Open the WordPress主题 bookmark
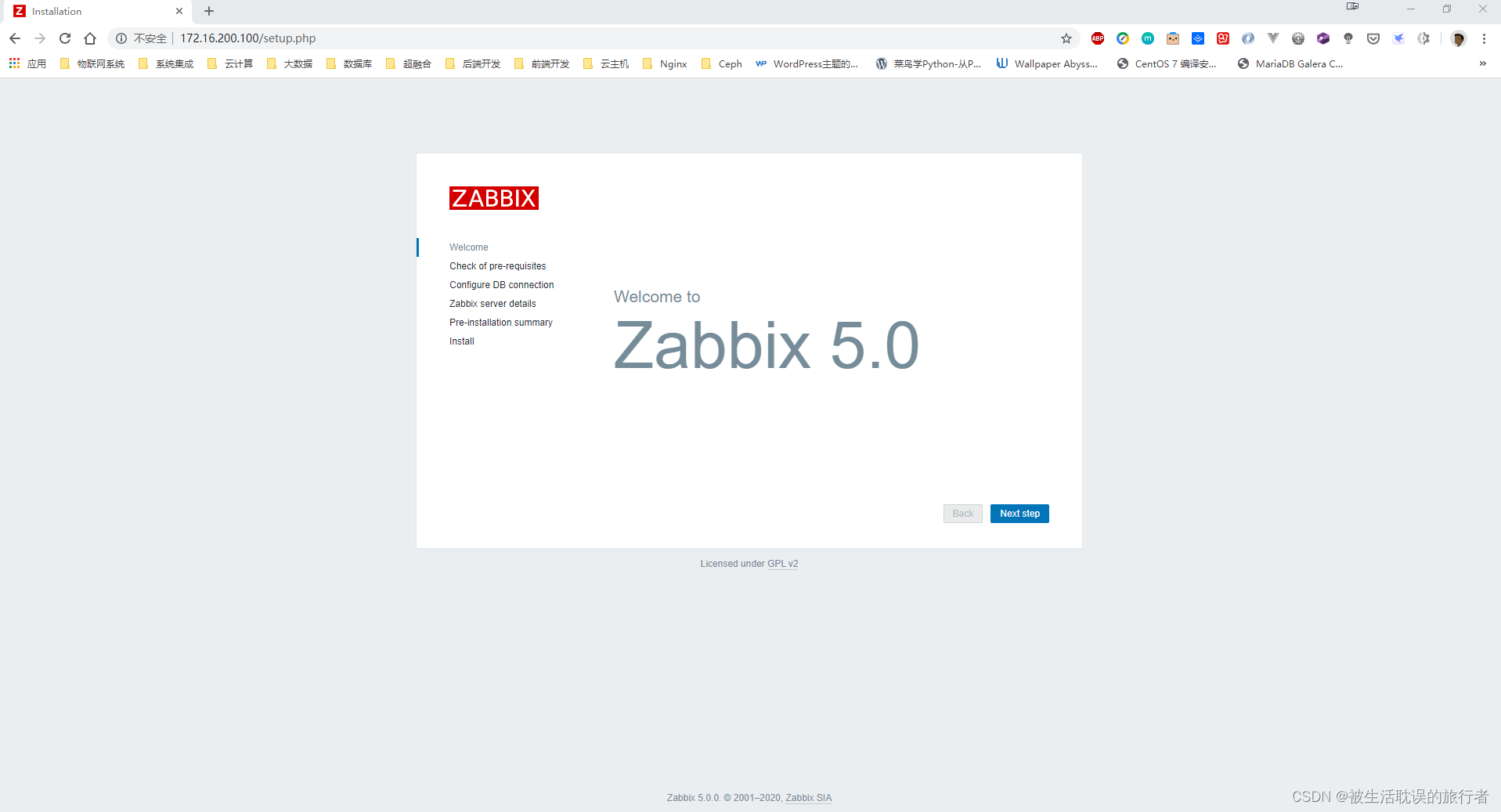1501x812 pixels. [x=806, y=63]
